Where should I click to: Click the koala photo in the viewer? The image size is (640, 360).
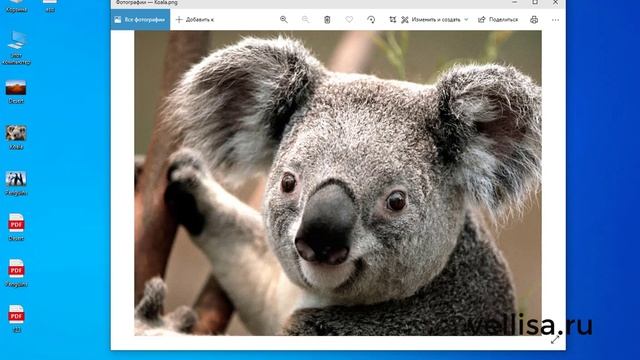tap(338, 183)
